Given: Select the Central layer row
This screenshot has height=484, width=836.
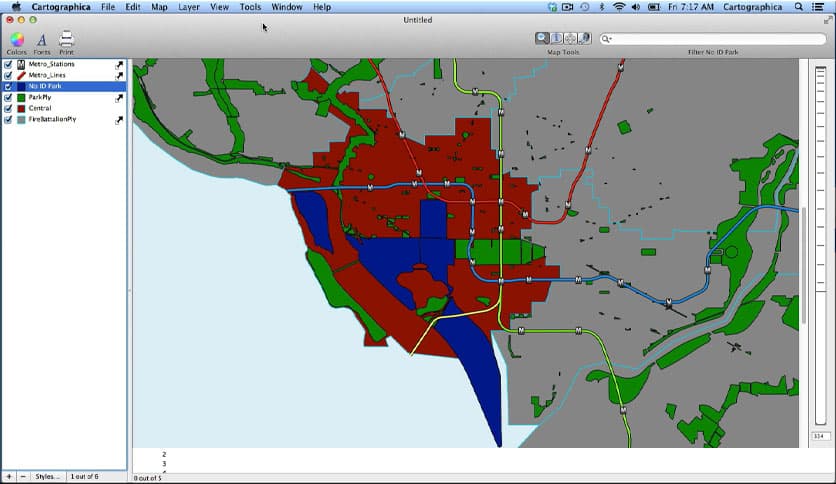Looking at the screenshot, I should tap(64, 109).
